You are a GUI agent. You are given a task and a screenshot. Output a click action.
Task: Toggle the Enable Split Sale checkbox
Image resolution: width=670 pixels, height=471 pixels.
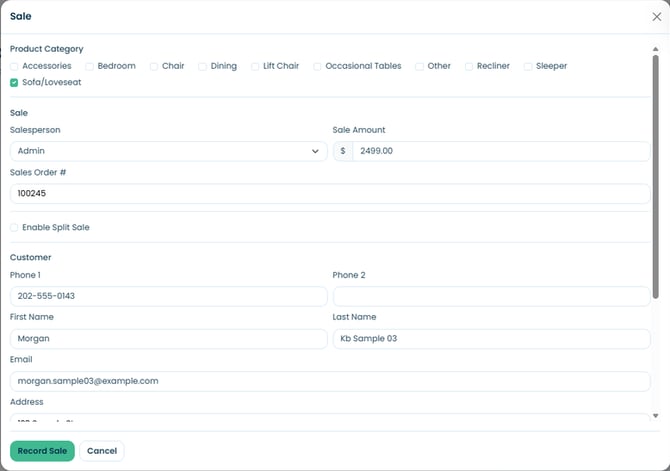(x=14, y=227)
